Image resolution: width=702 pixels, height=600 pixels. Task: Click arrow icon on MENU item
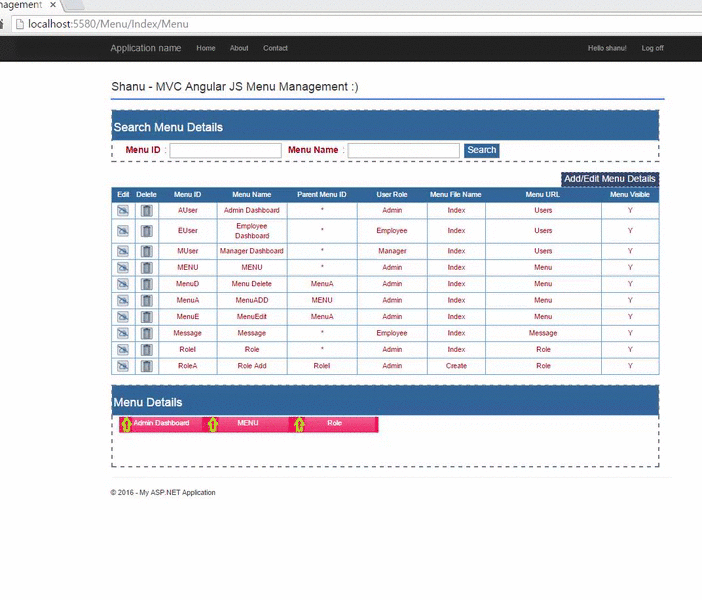[213, 424]
